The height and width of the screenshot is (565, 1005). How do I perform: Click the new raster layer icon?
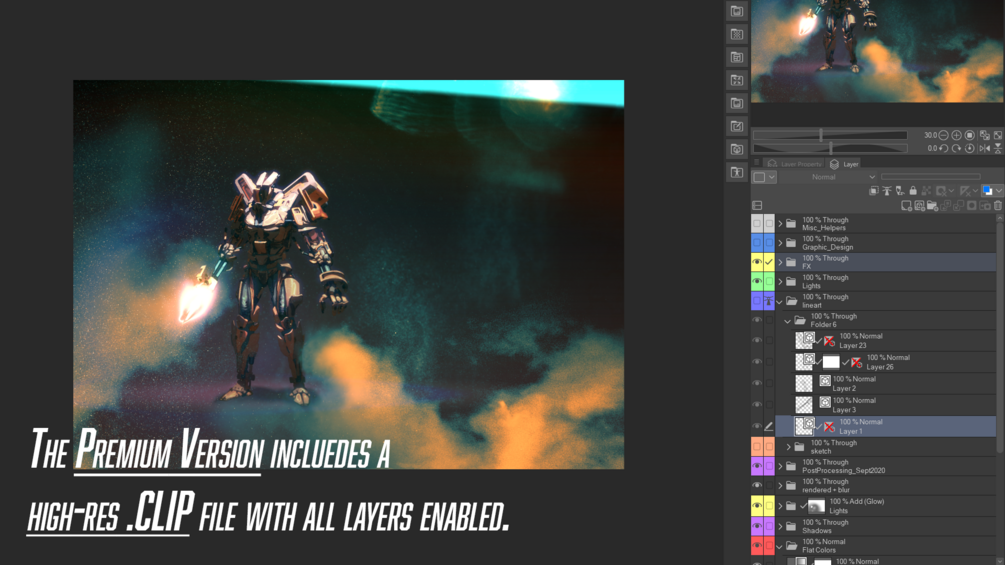906,206
